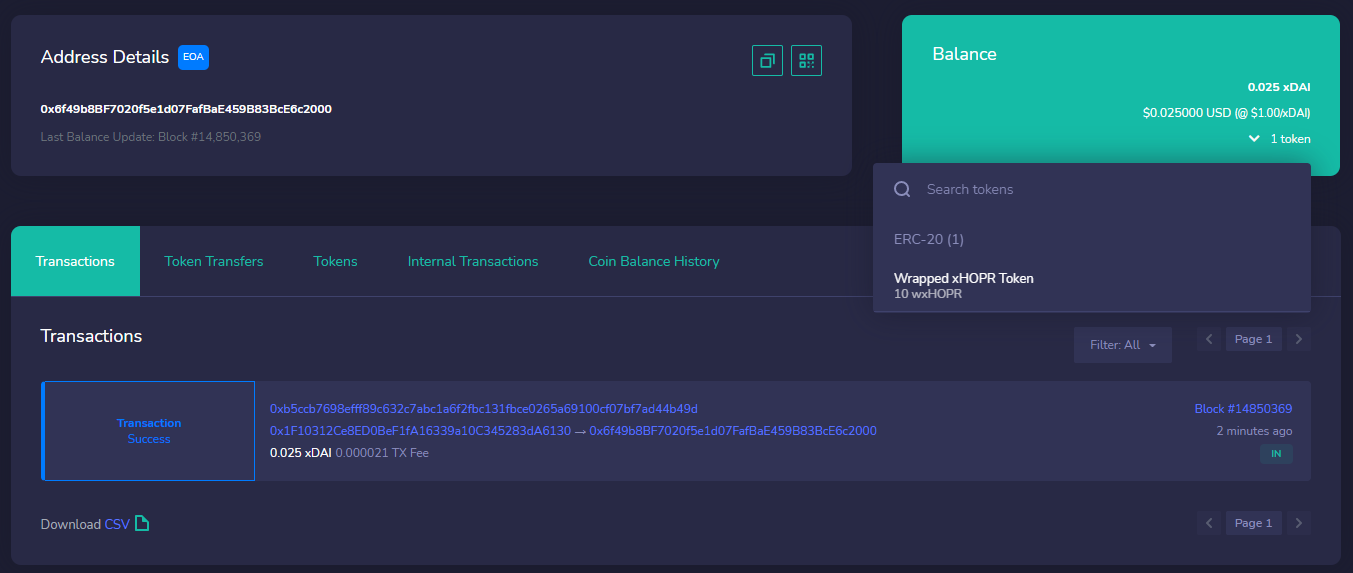Click the 10 wxHOPR amount text
1353x573 pixels.
(928, 294)
